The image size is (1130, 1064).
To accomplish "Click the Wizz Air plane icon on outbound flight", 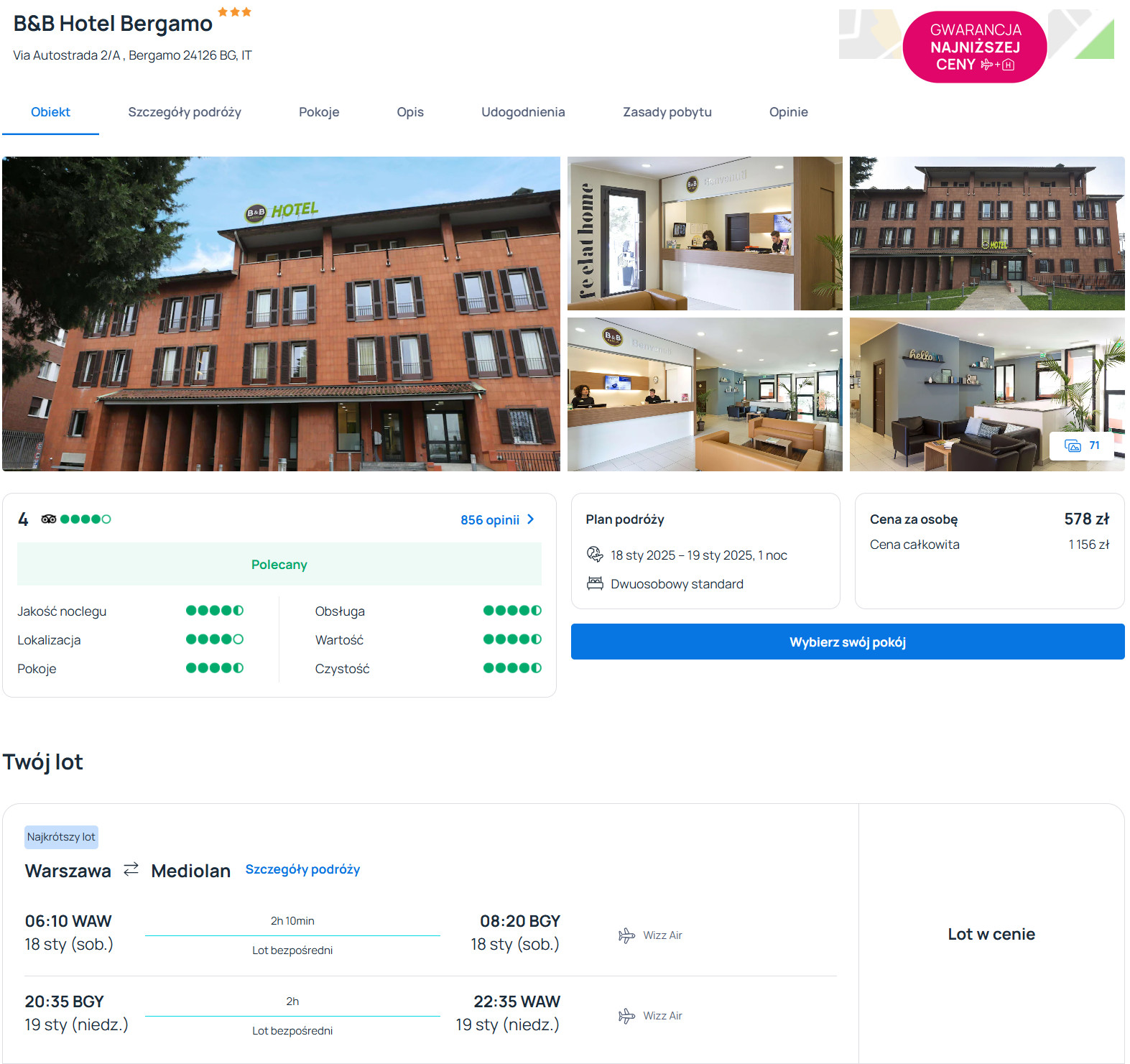I will (626, 935).
